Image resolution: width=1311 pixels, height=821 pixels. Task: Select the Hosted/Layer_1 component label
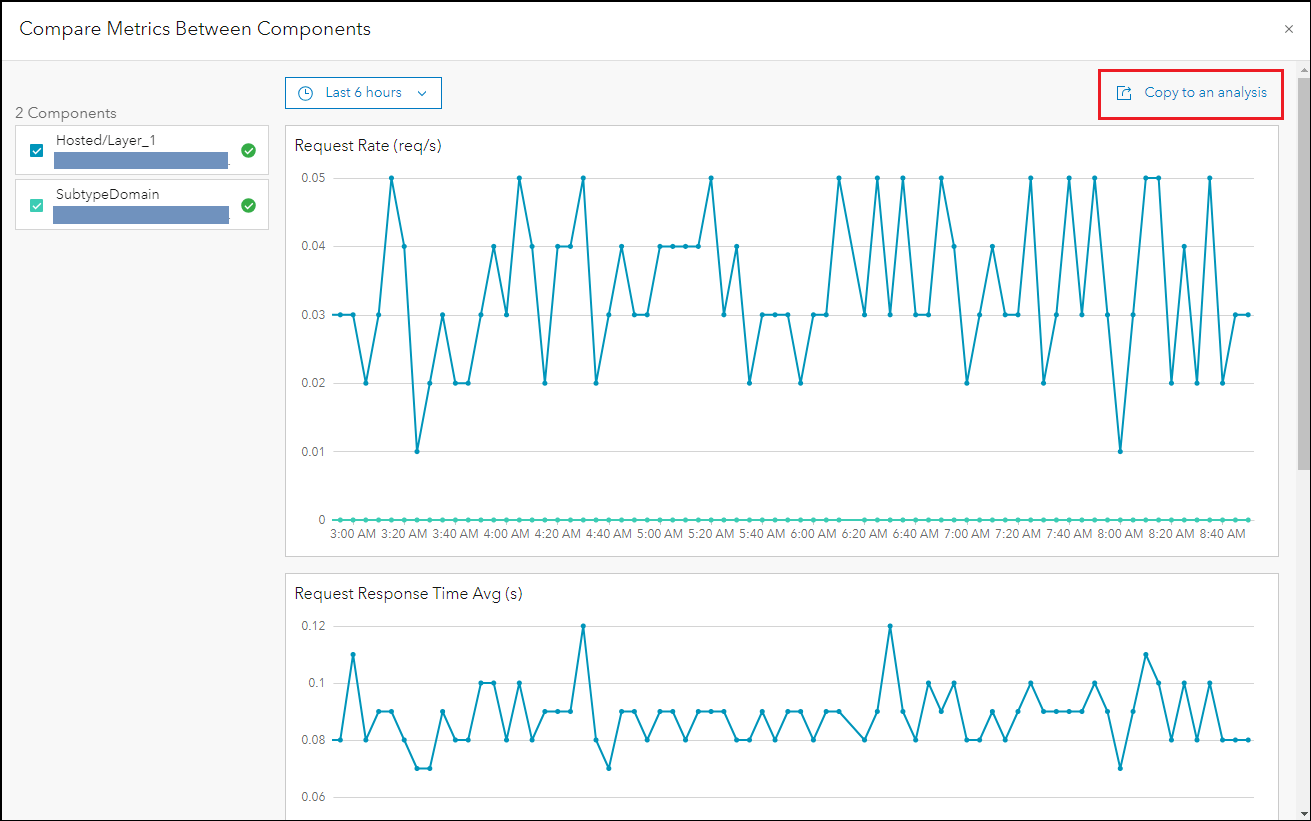point(105,141)
